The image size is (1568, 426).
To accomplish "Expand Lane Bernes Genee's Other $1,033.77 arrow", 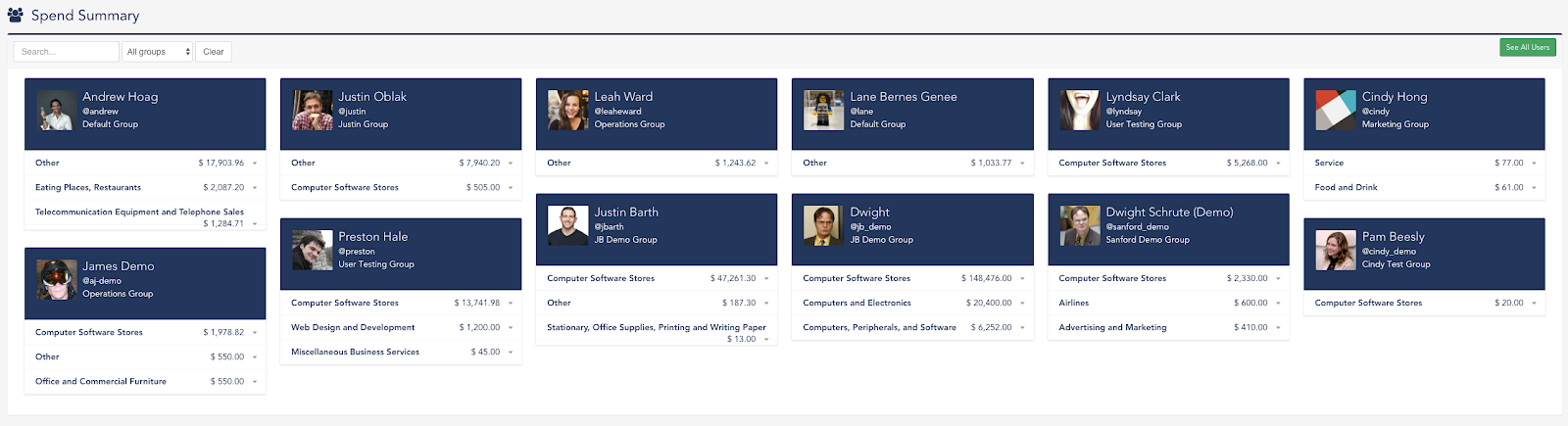I will click(x=1022, y=164).
